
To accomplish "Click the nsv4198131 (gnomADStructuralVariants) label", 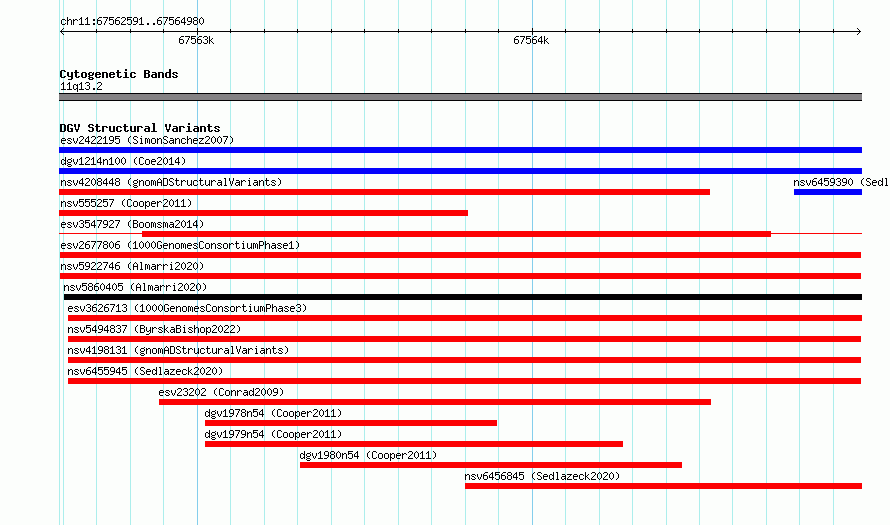I will (178, 350).
